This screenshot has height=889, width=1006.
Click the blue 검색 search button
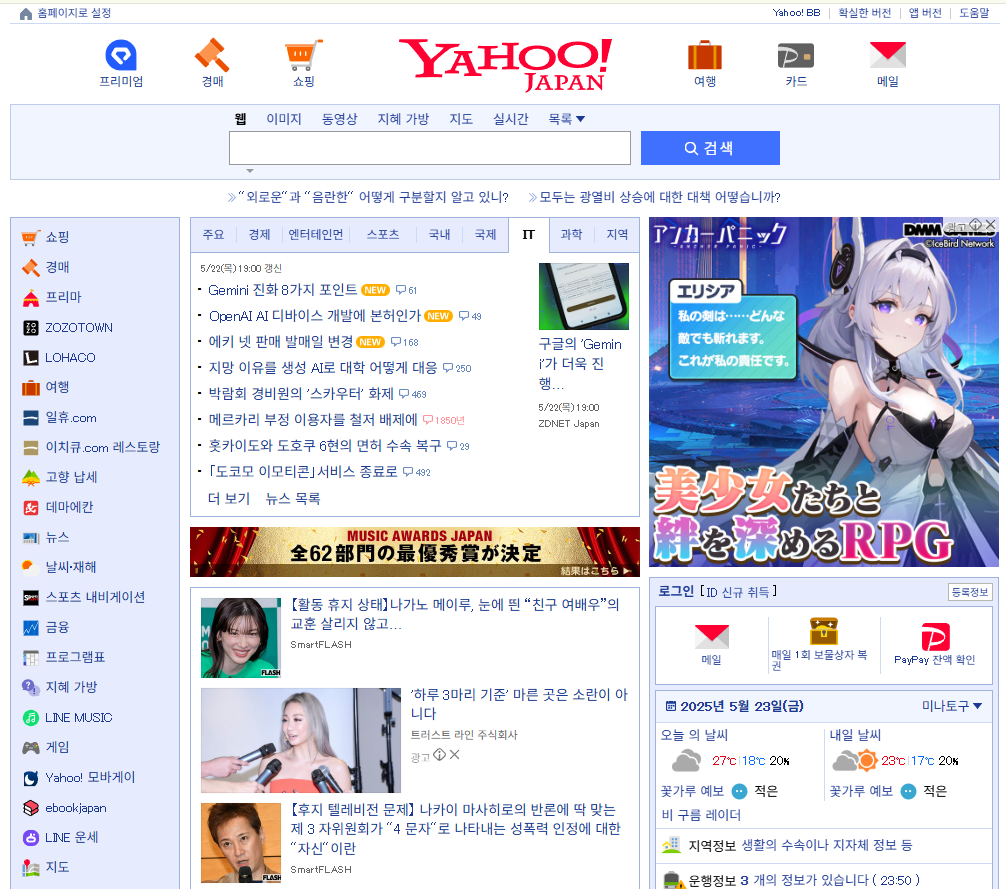point(710,148)
